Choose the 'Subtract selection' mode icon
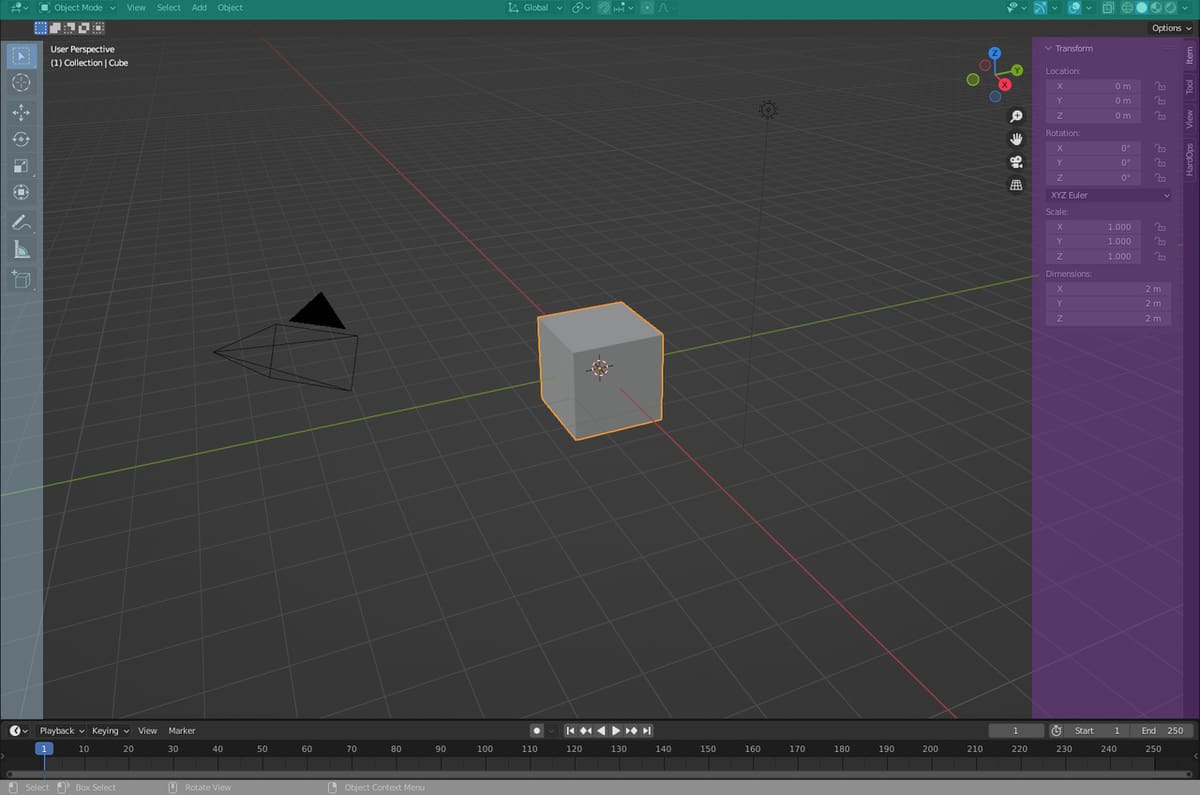Screen dimensions: 1200x795 (69, 28)
